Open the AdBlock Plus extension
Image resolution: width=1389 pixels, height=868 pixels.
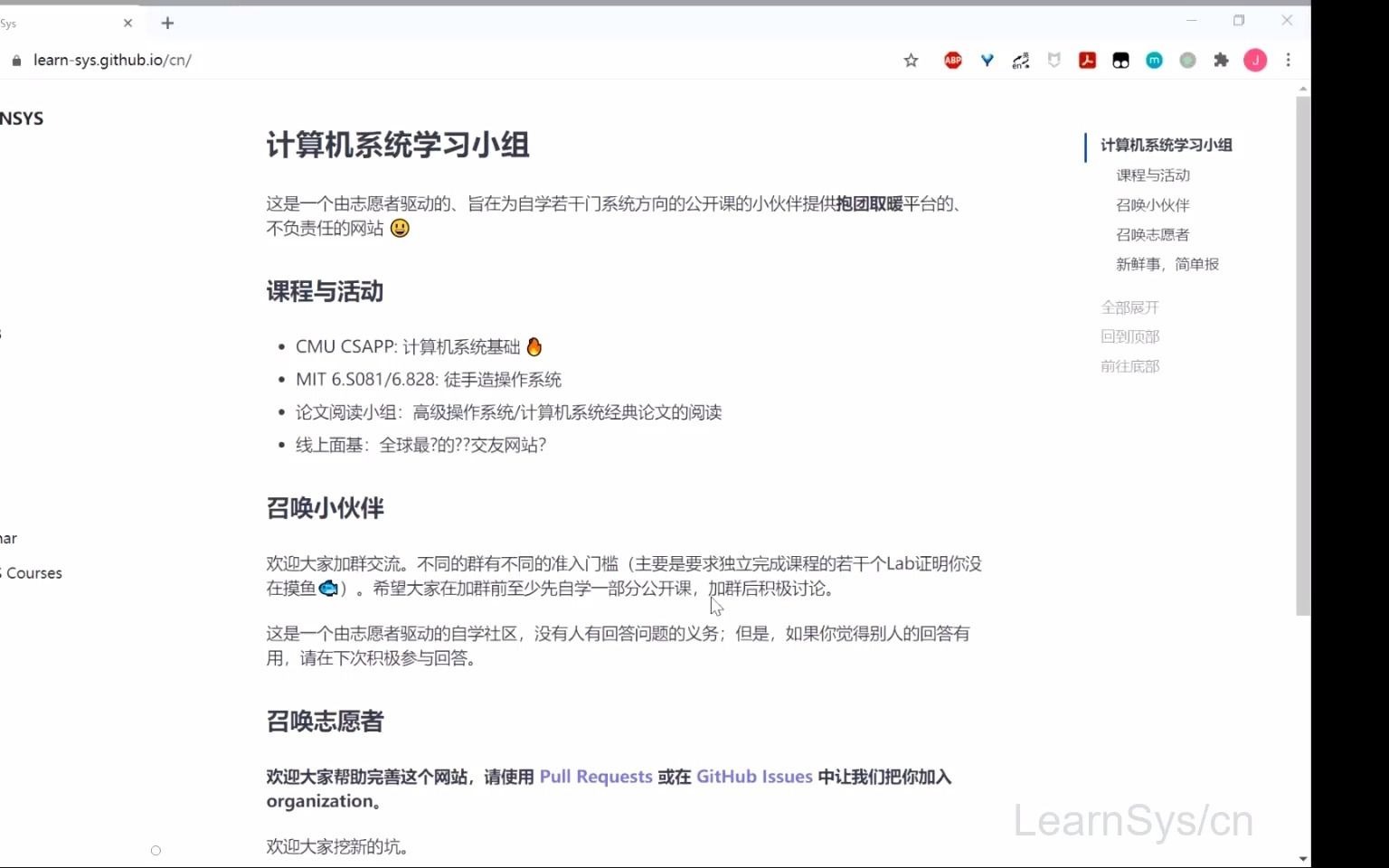point(953,61)
